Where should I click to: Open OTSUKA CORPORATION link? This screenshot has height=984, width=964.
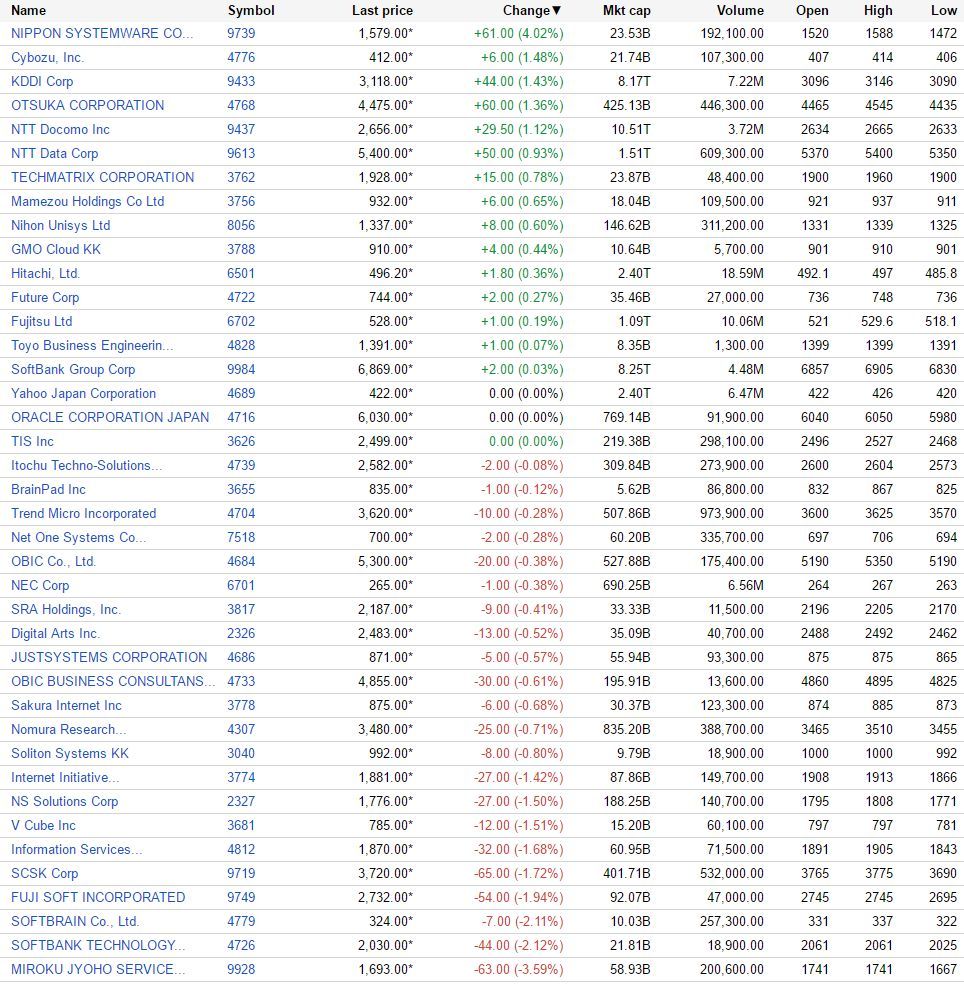coord(87,105)
